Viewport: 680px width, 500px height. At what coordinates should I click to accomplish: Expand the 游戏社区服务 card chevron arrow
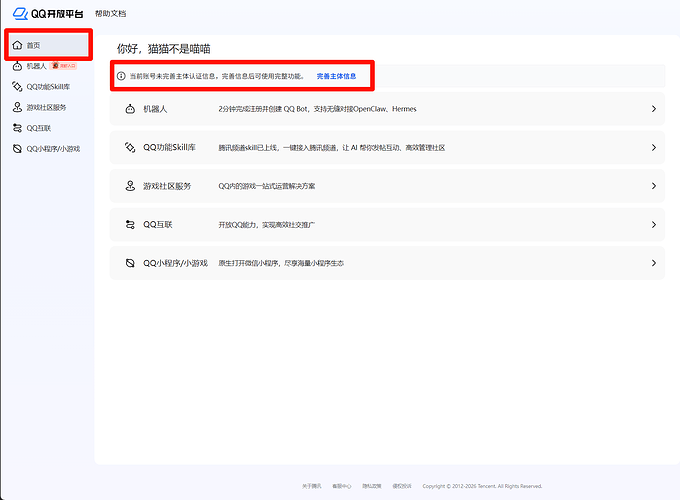pos(654,186)
